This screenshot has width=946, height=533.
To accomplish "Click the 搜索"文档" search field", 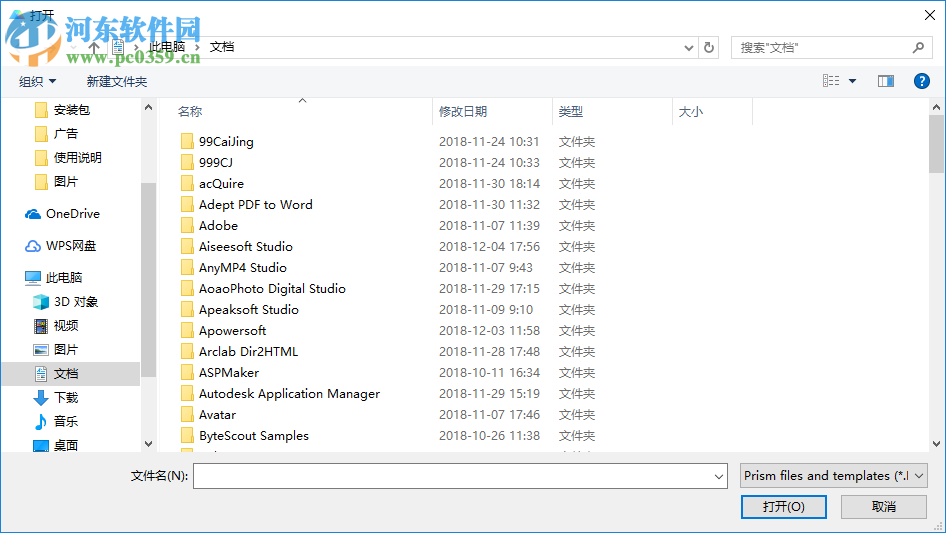I will (x=821, y=48).
